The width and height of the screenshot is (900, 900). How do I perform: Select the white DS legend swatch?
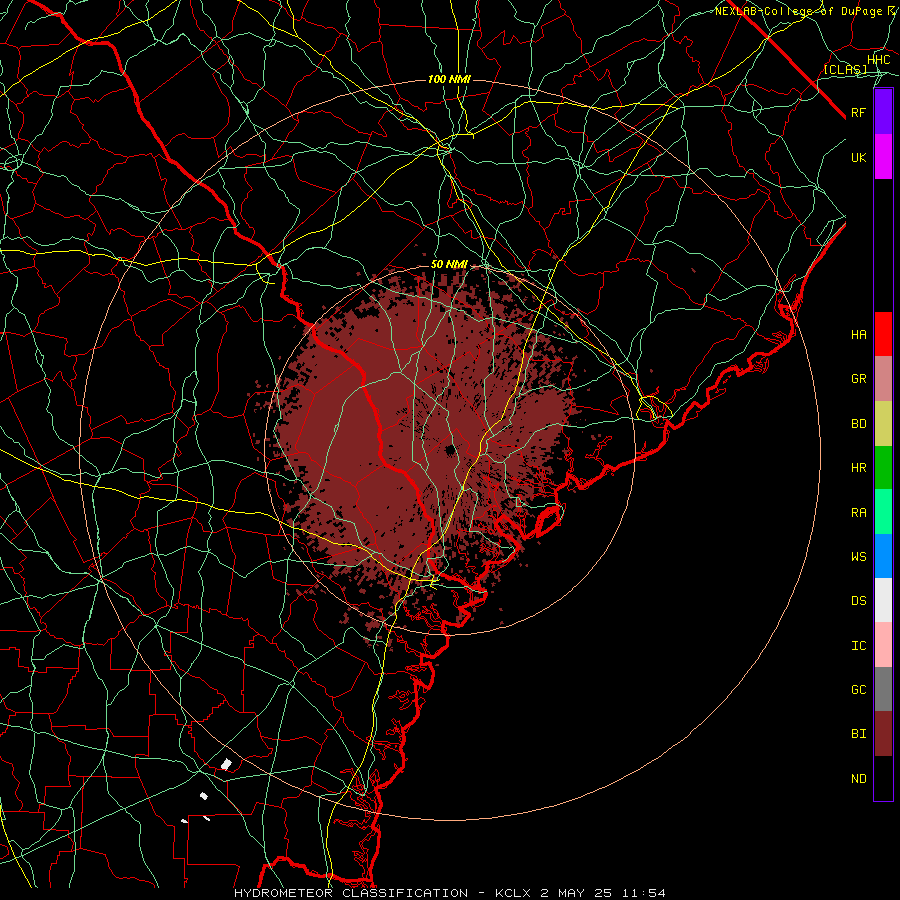883,600
